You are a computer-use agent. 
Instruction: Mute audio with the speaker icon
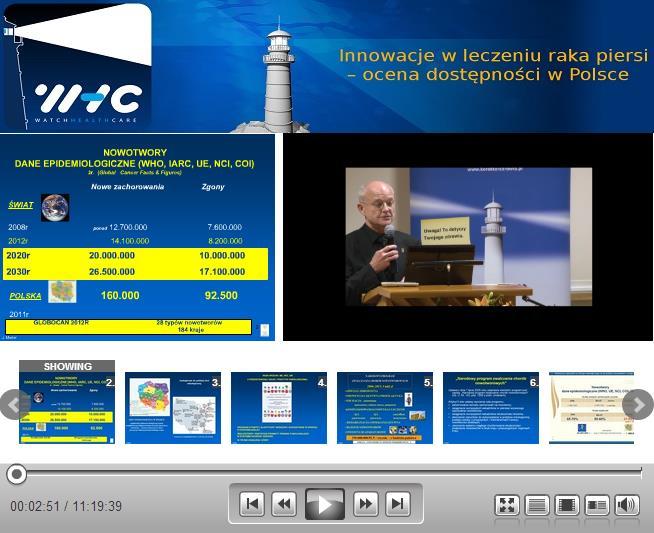pos(627,505)
